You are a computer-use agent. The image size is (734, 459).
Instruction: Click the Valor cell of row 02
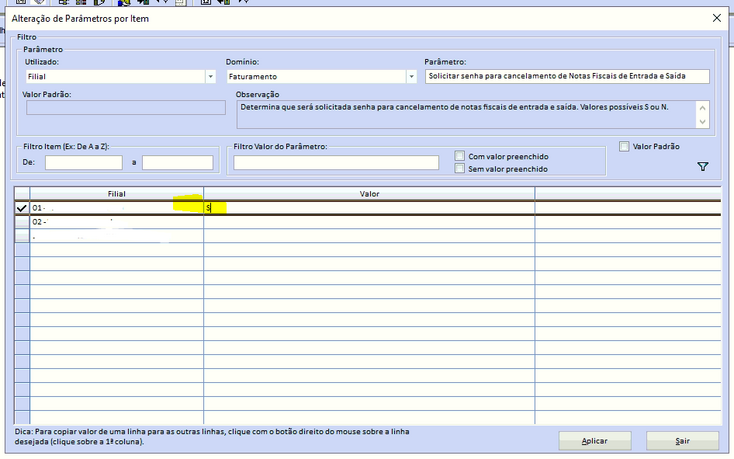369,222
